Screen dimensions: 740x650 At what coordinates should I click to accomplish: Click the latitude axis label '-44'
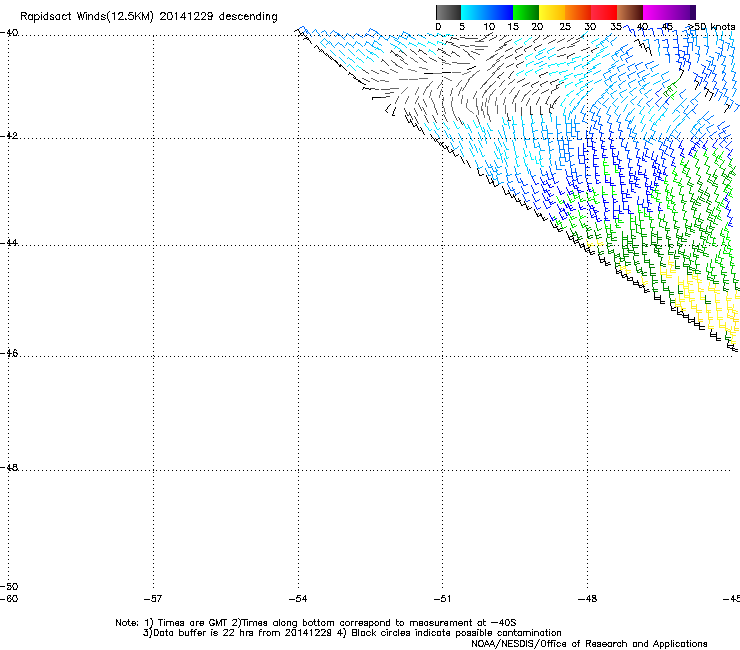[x=9, y=243]
